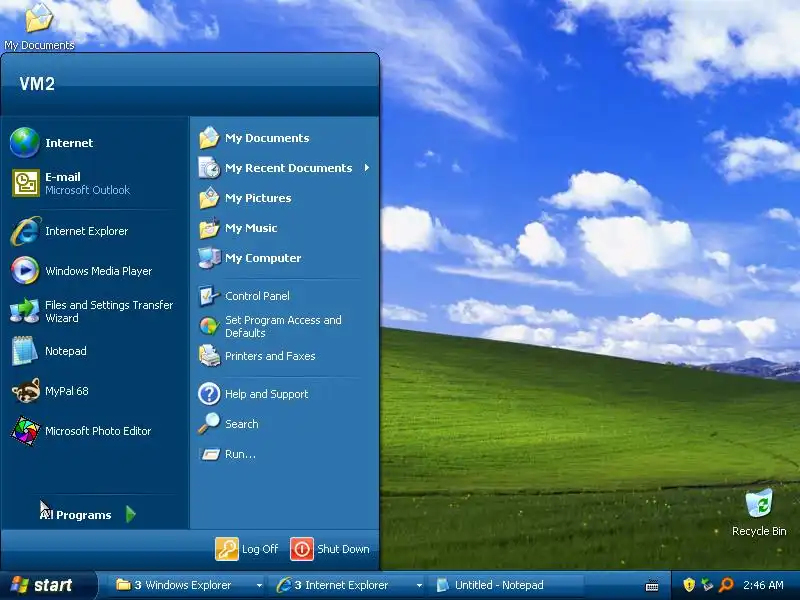This screenshot has height=600, width=800.
Task: Expand the My Recent Documents submenu arrow
Action: click(x=367, y=168)
